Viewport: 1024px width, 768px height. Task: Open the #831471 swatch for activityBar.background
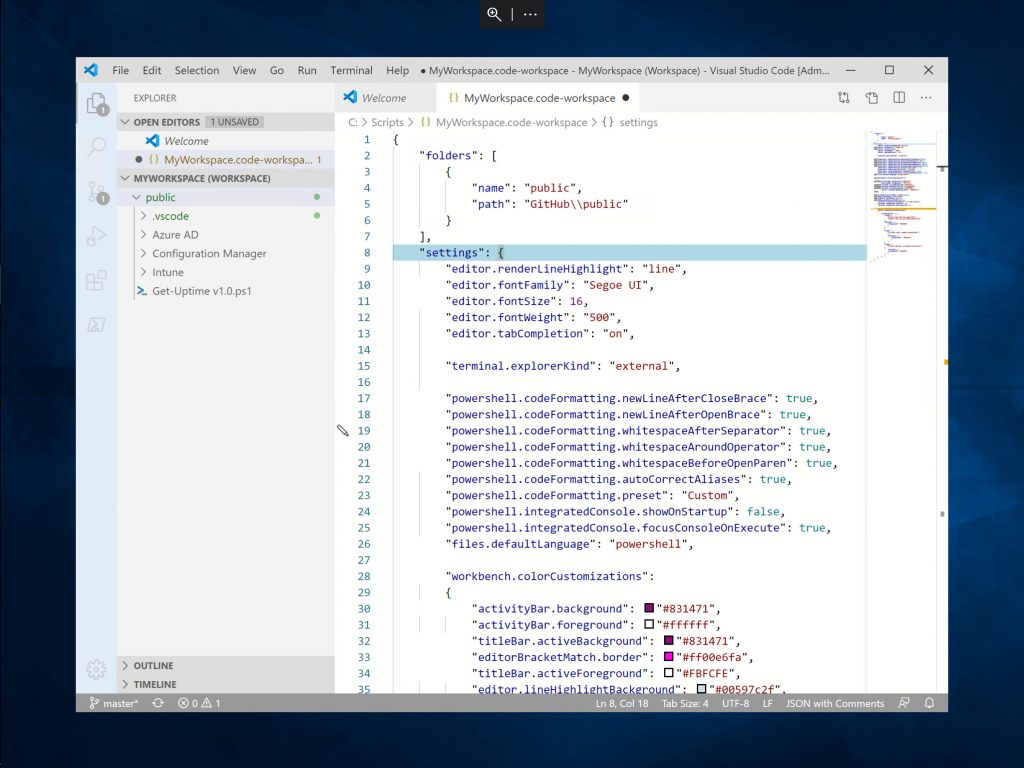(x=648, y=608)
